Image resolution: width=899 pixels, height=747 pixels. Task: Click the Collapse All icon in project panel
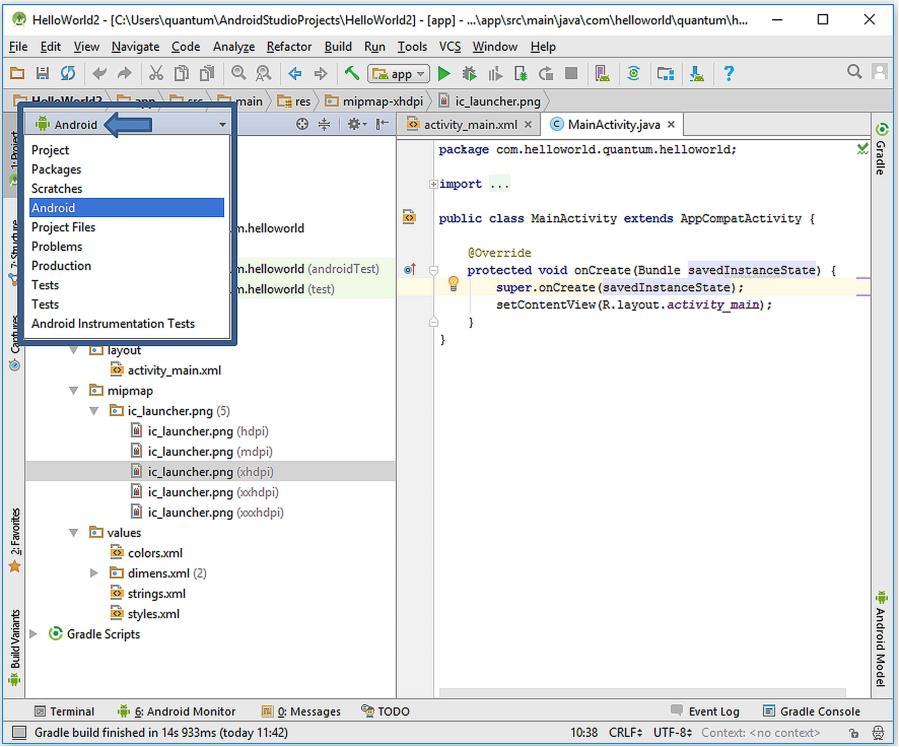point(324,124)
